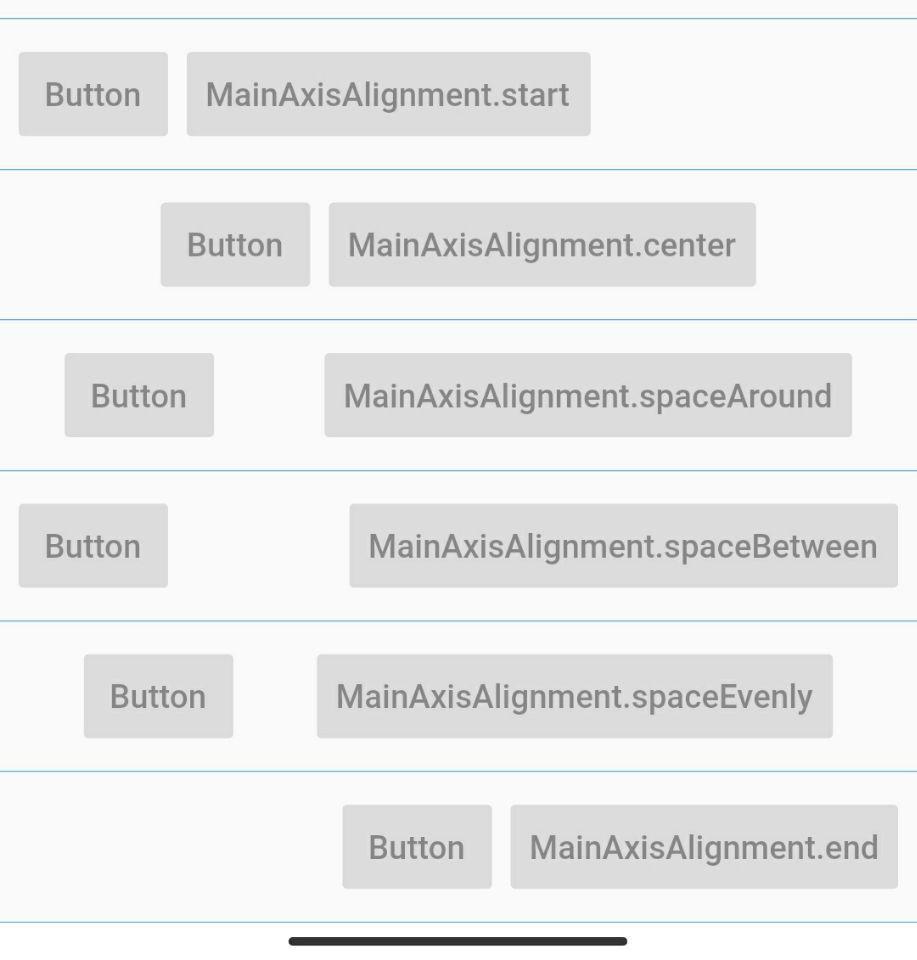The height and width of the screenshot is (960, 917).
Task: Click the widest label button showing spaceBetween
Action: click(622, 545)
